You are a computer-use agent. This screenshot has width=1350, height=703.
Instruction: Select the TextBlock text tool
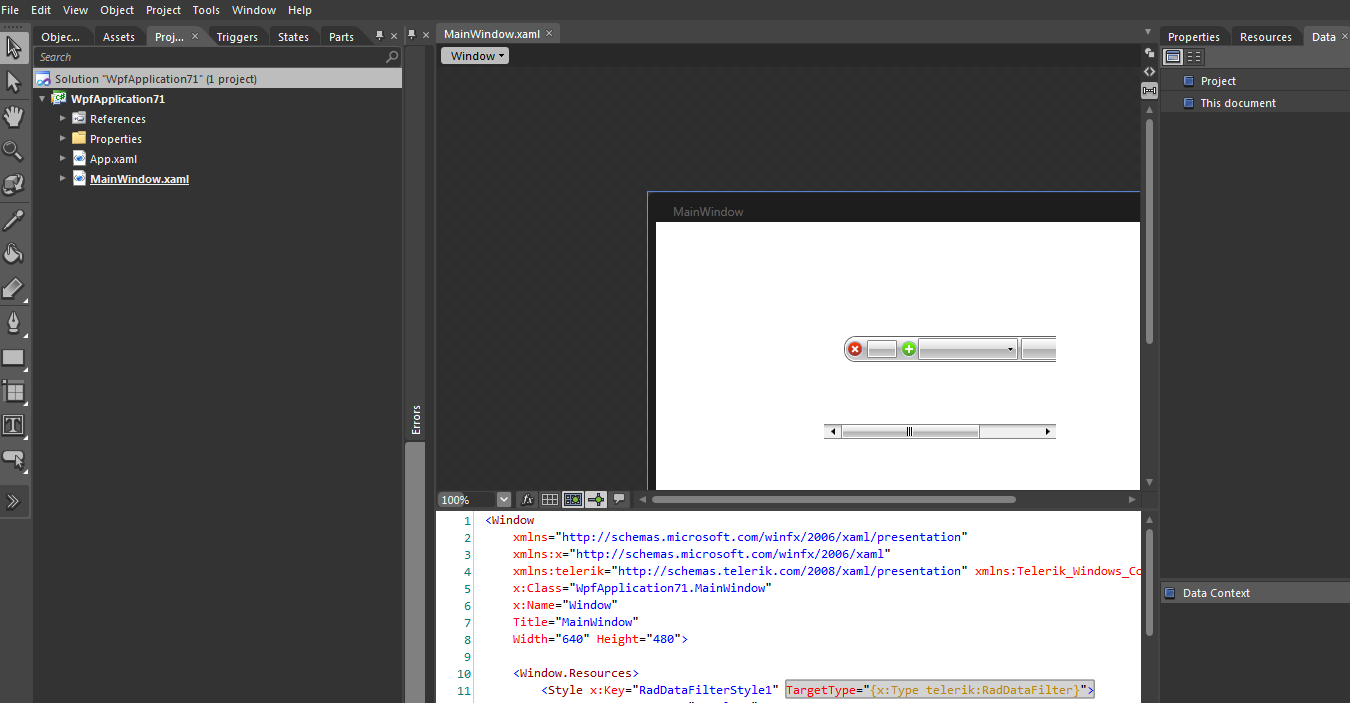tap(14, 425)
